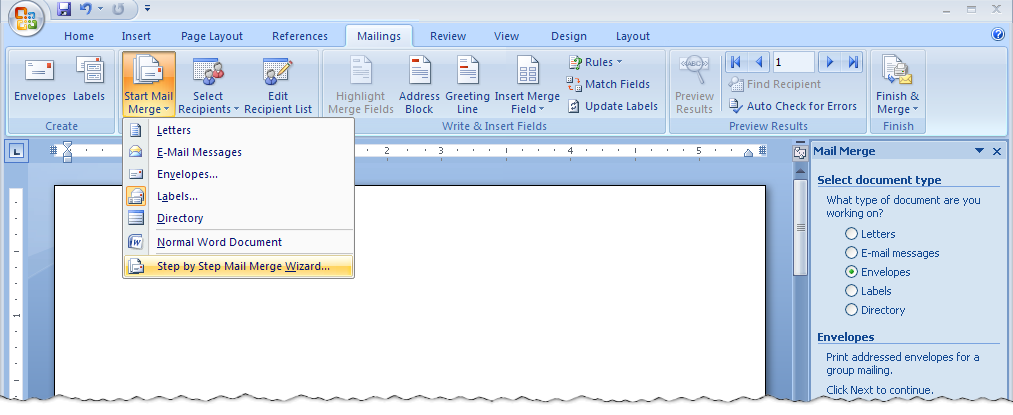This screenshot has width=1013, height=415.
Task: Click Highlight Merge Fields button
Action: pyautogui.click(x=361, y=84)
